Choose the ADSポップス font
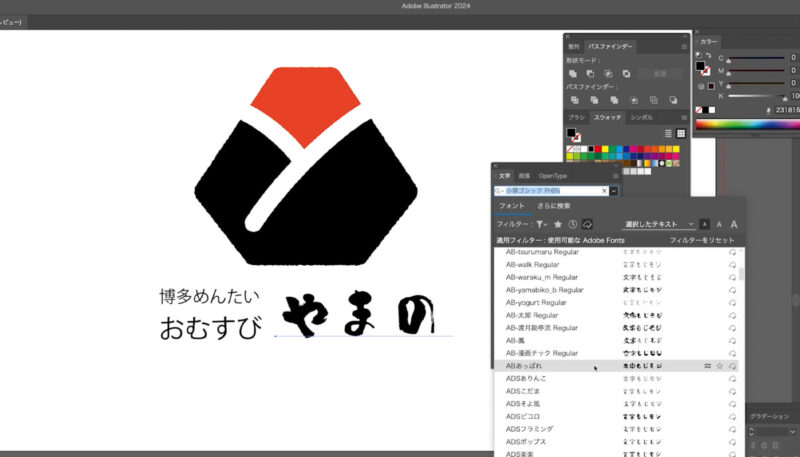The image size is (800, 457). tap(526, 442)
